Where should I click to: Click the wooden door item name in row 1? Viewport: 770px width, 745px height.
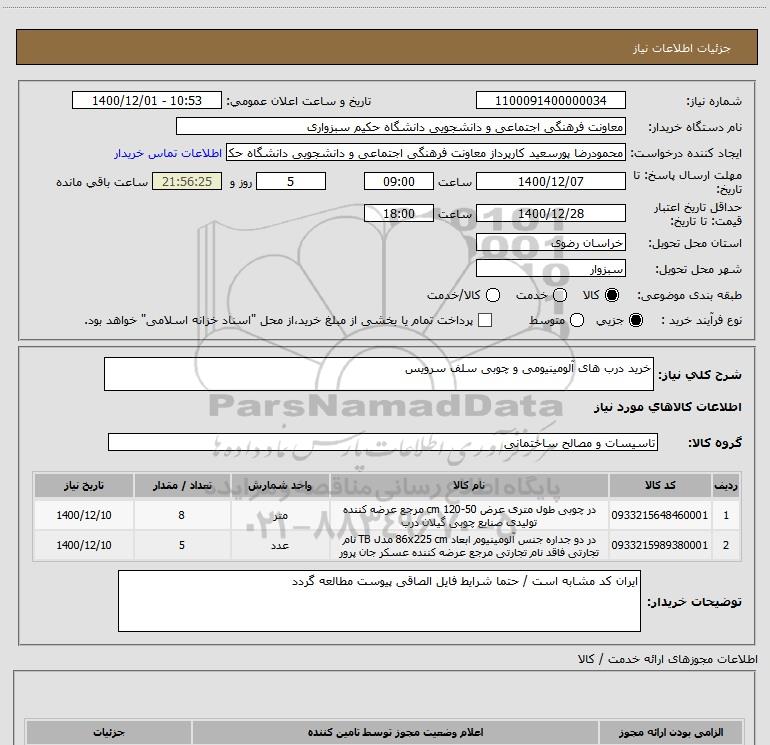pos(469,516)
